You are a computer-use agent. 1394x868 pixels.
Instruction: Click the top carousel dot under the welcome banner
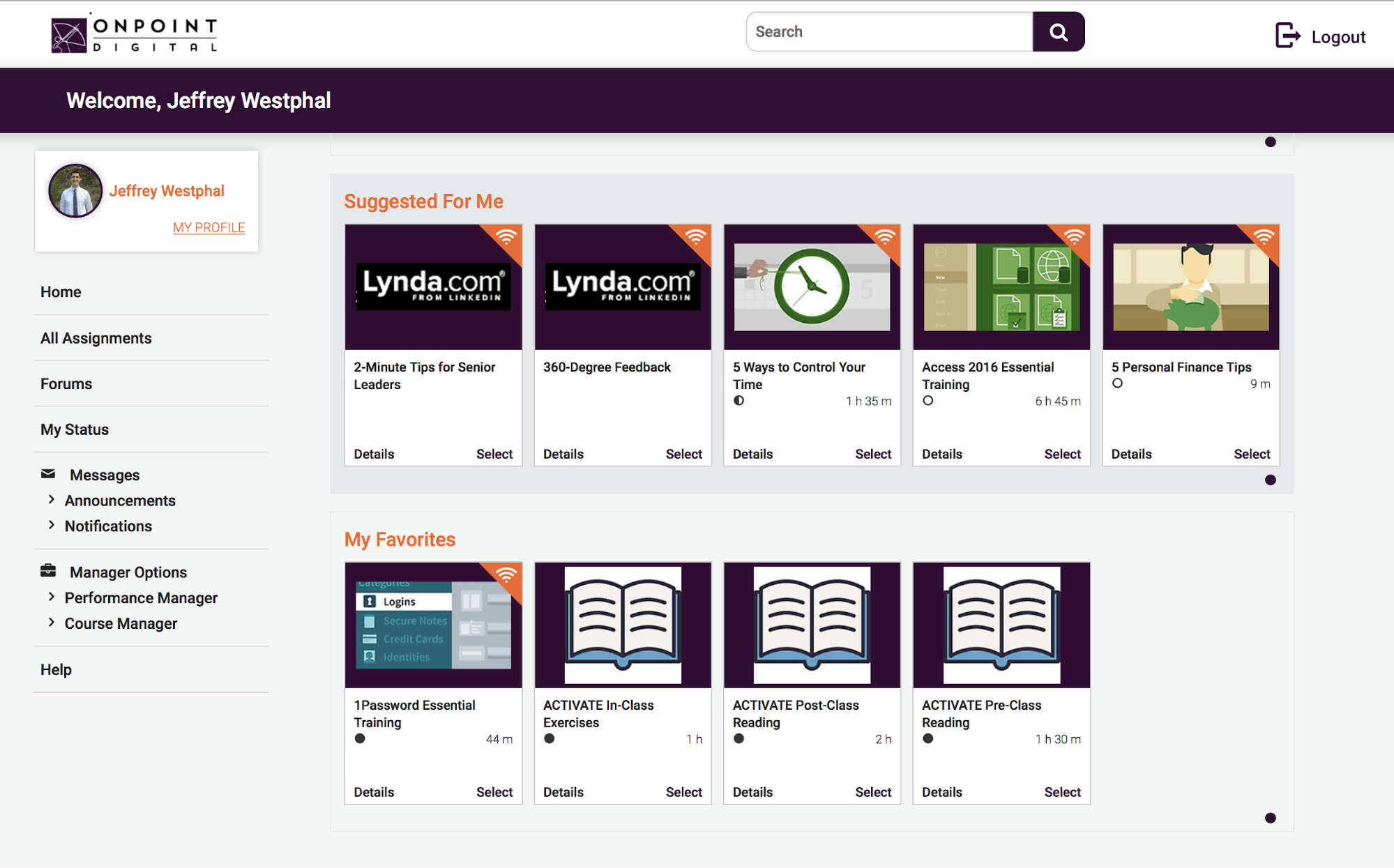[1270, 142]
